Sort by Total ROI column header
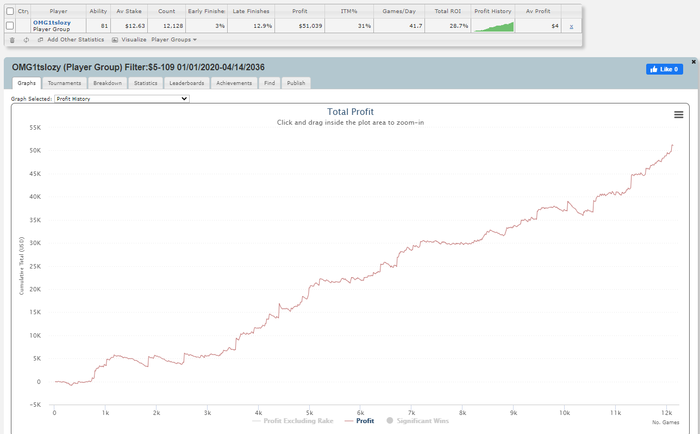The height and width of the screenshot is (434, 700). [448, 11]
